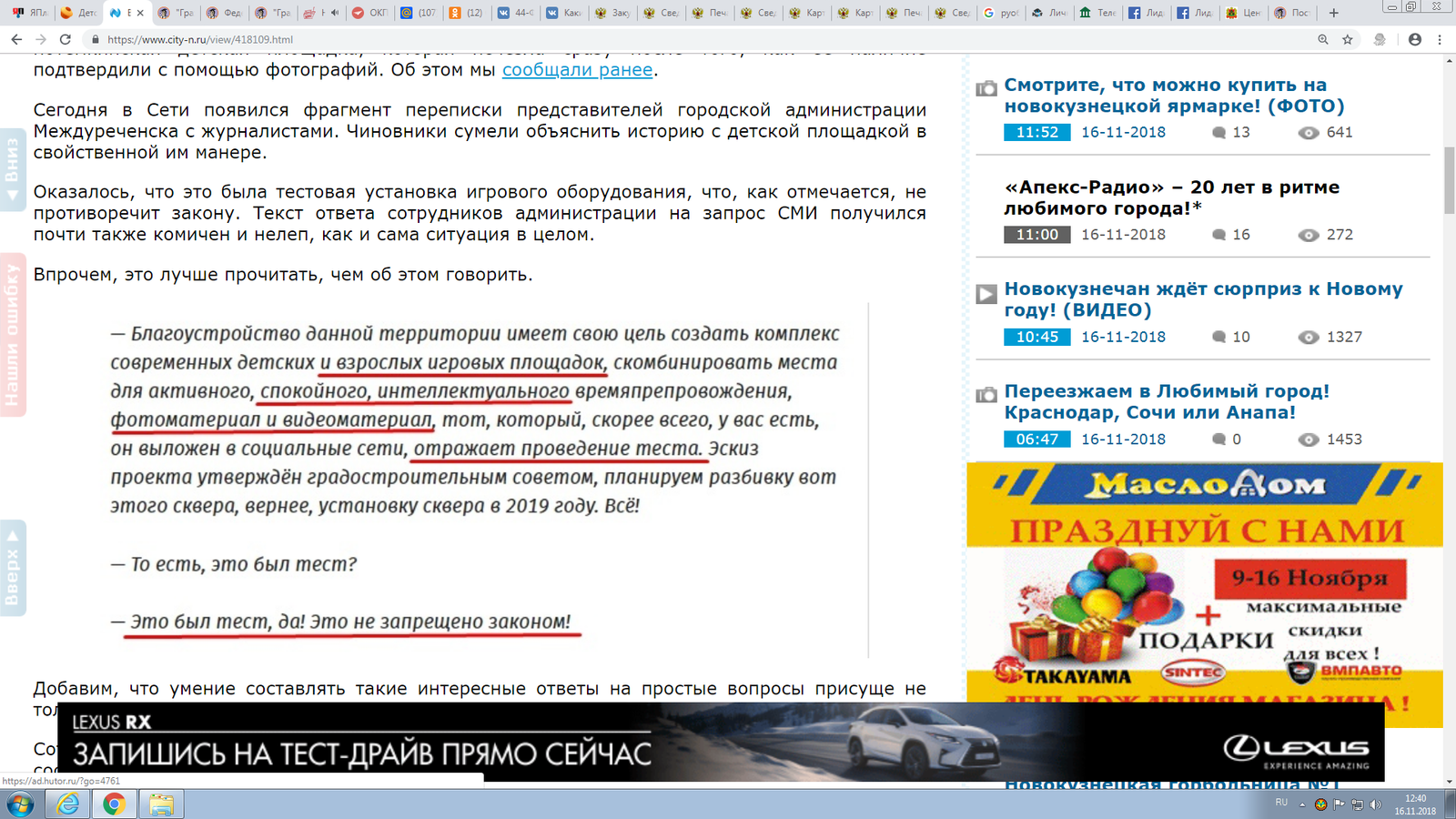Click the Lexus RX test-drive ad banner
Viewport: 1456px width, 819px height.
tap(721, 742)
